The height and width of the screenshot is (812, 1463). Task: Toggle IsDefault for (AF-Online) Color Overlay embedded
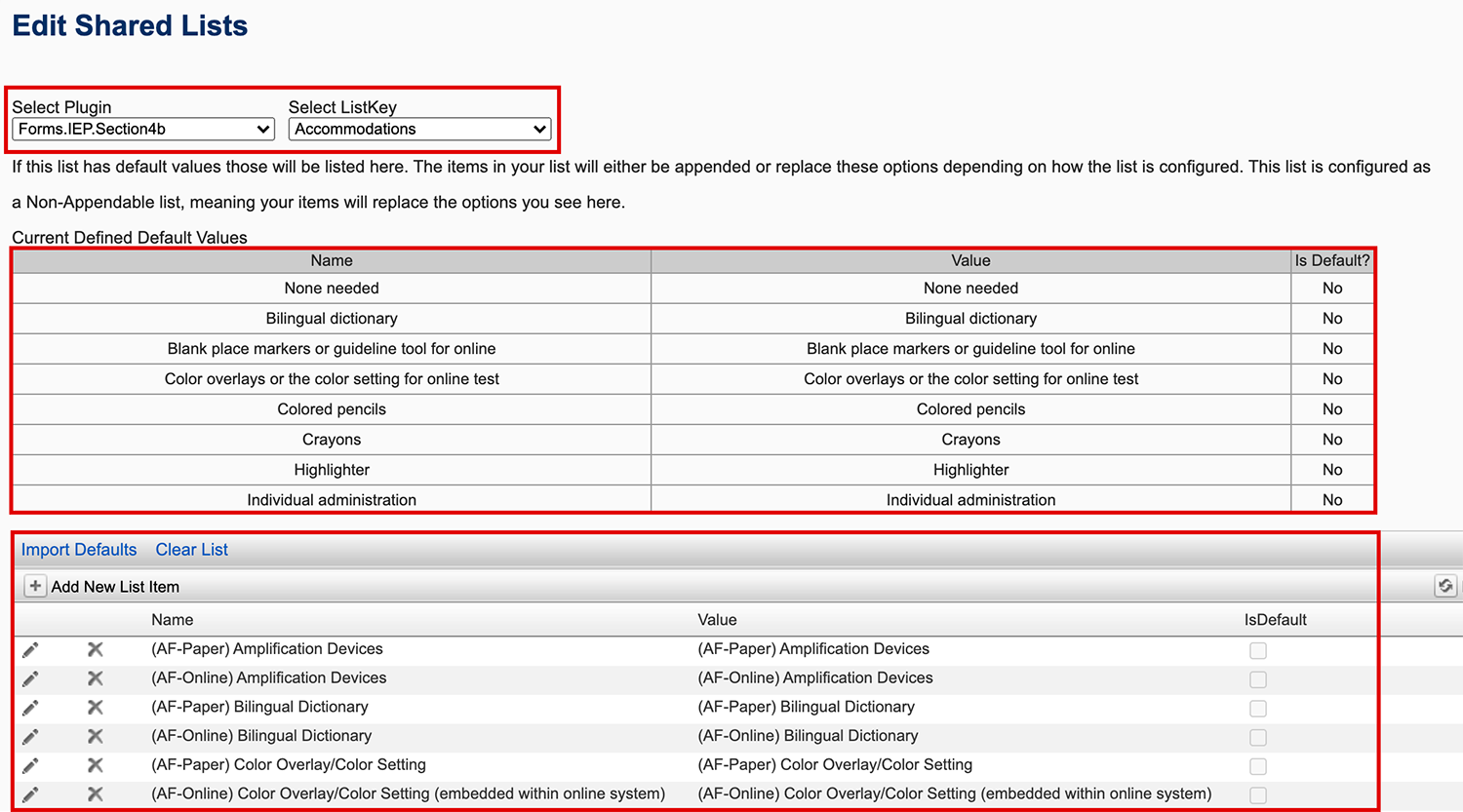1258,795
